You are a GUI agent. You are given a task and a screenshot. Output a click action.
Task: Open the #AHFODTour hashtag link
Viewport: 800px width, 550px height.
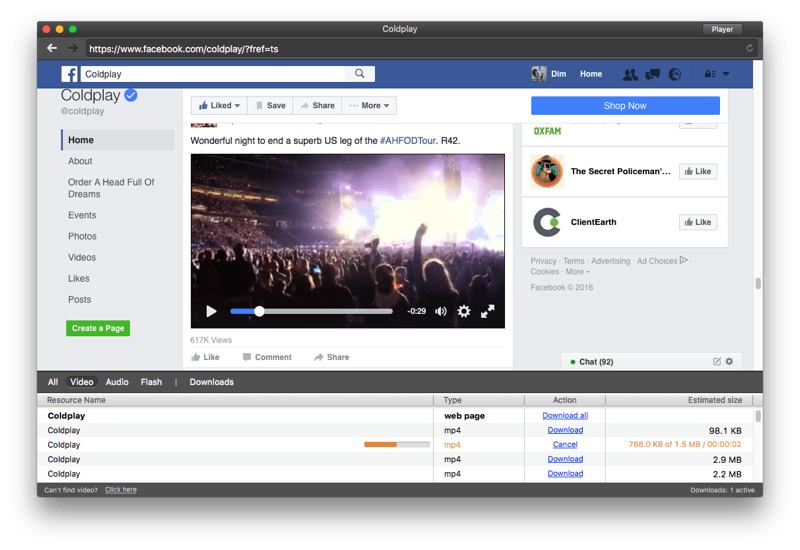tap(408, 140)
